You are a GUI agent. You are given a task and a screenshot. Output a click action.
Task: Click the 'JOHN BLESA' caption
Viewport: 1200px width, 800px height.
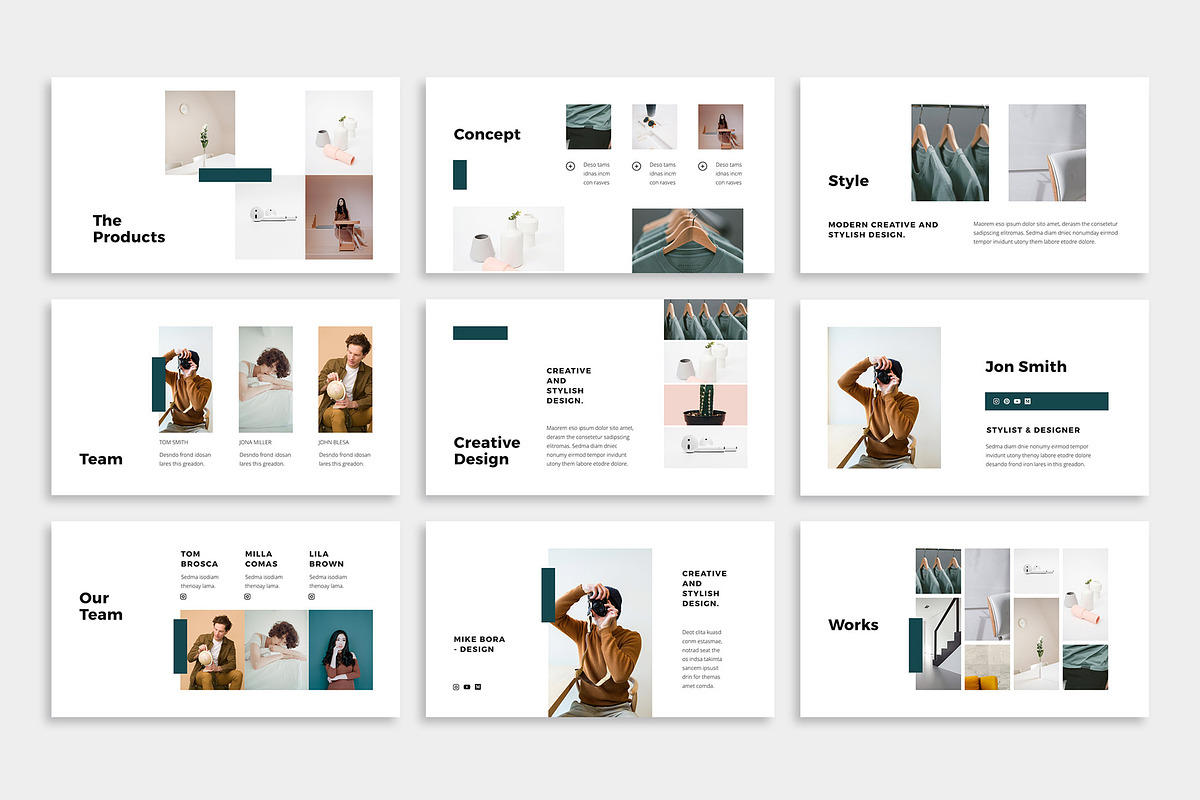tap(334, 442)
